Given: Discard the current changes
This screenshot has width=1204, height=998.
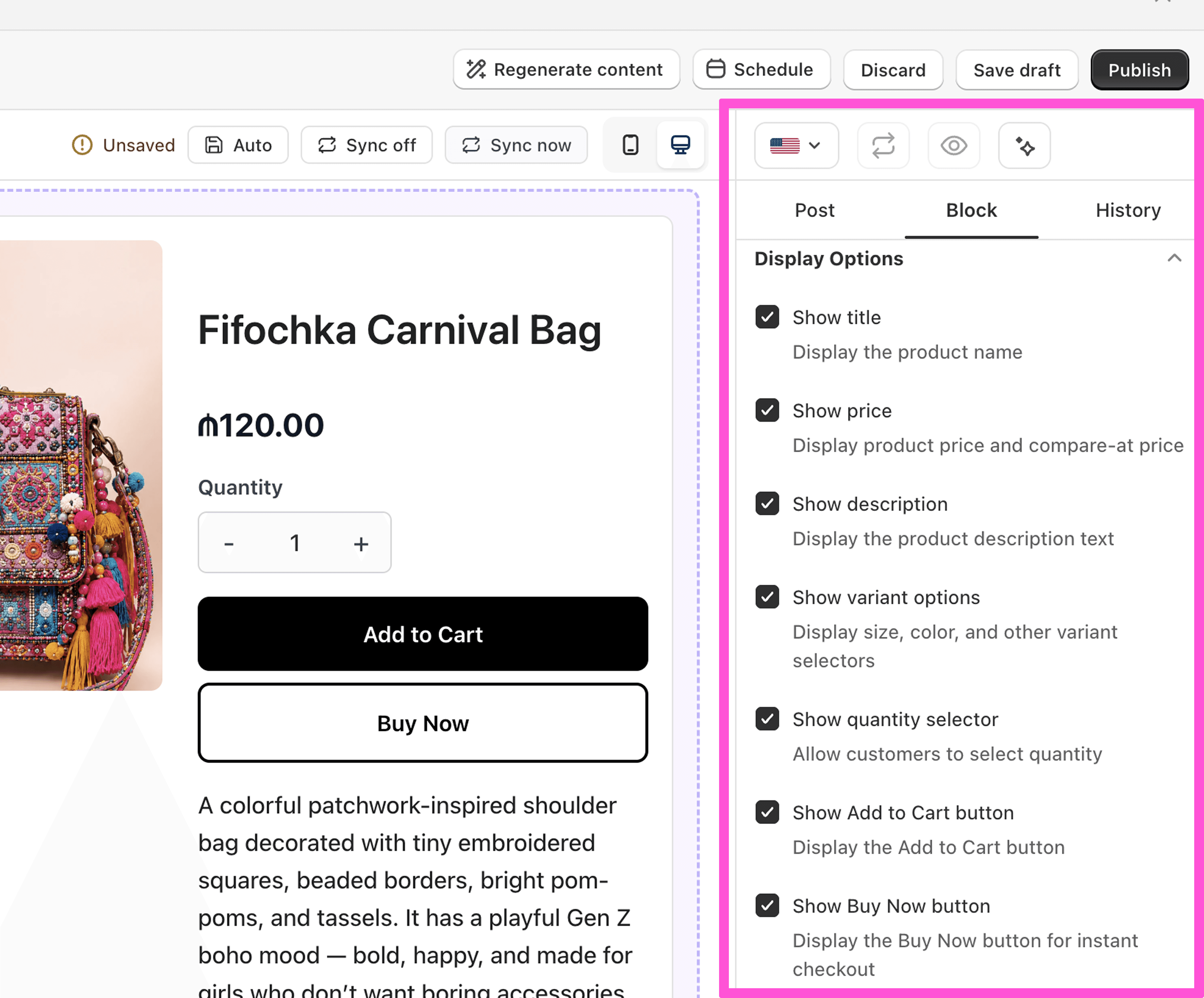Looking at the screenshot, I should point(893,70).
